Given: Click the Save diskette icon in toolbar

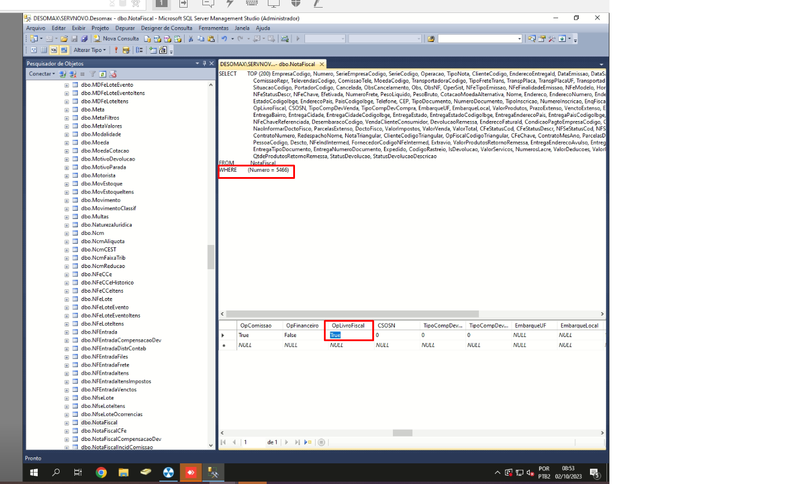Looking at the screenshot, I should pyautogui.click(x=74, y=39).
